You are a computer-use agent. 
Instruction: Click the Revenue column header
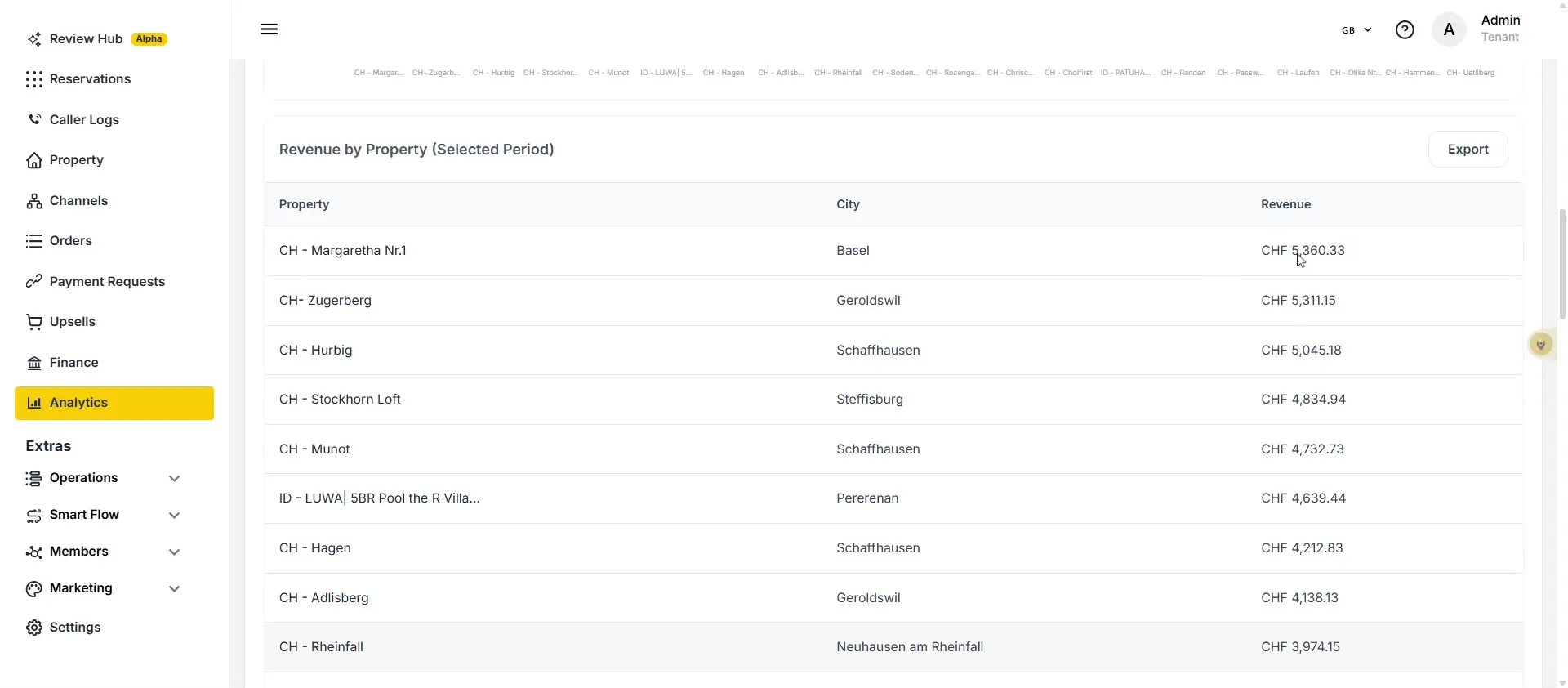(1285, 204)
